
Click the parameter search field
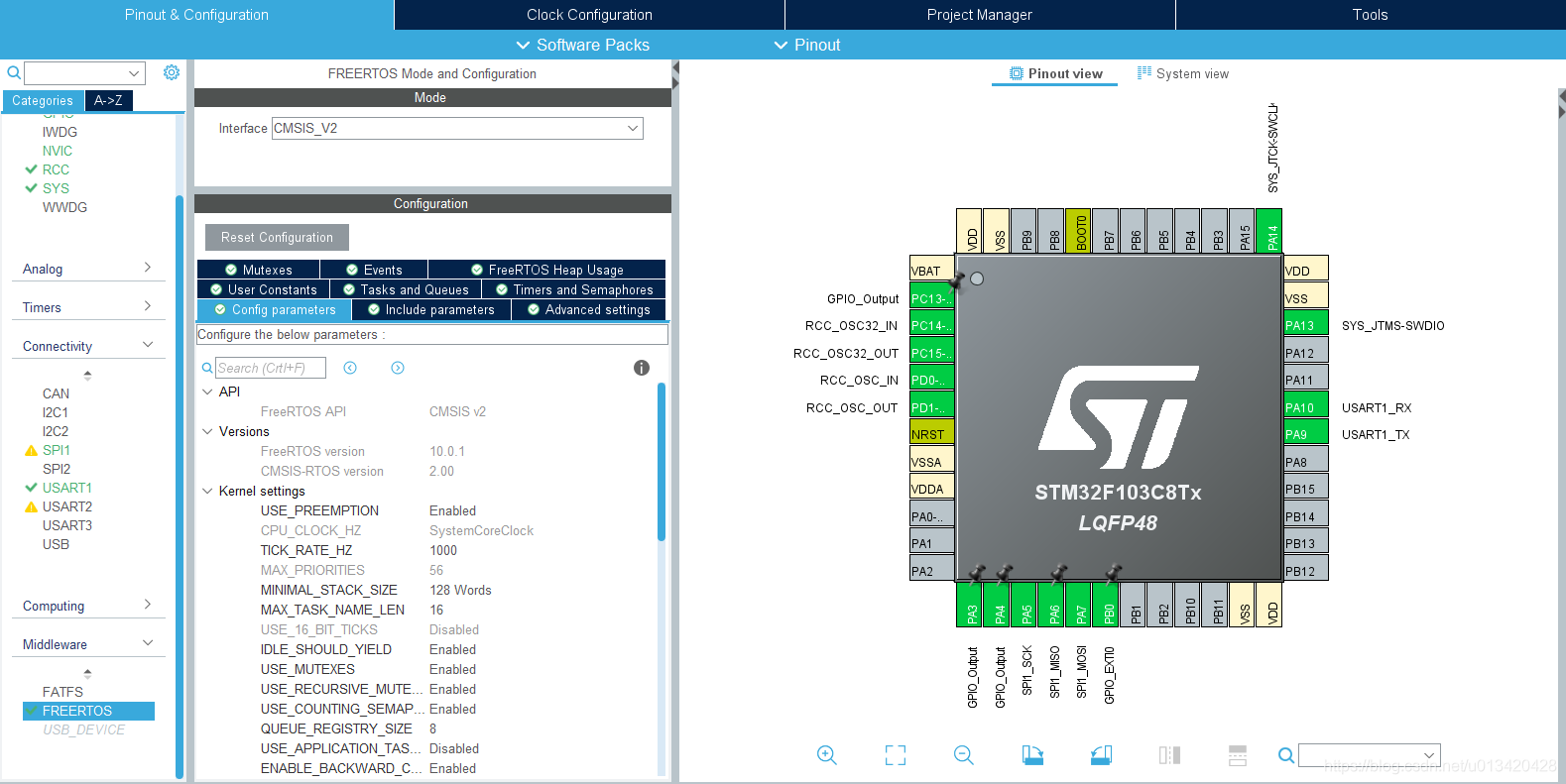click(x=271, y=368)
